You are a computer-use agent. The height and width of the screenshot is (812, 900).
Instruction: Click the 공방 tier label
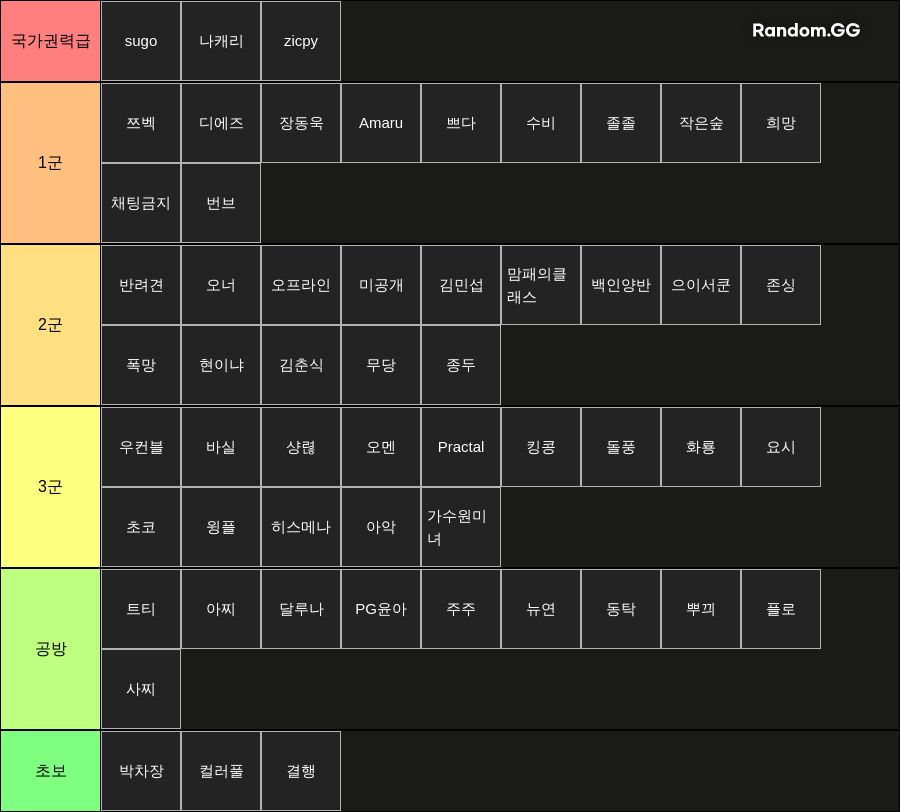[x=51, y=649]
